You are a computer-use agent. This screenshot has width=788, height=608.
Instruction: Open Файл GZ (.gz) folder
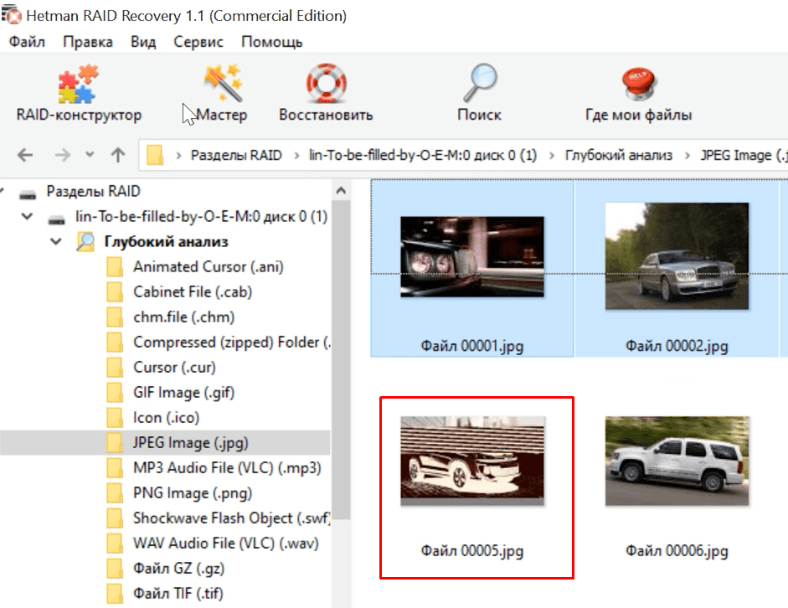coord(179,568)
